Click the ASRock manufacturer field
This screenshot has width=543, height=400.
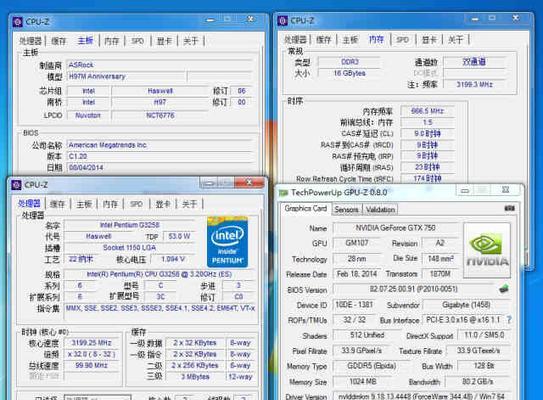pyautogui.click(x=159, y=65)
